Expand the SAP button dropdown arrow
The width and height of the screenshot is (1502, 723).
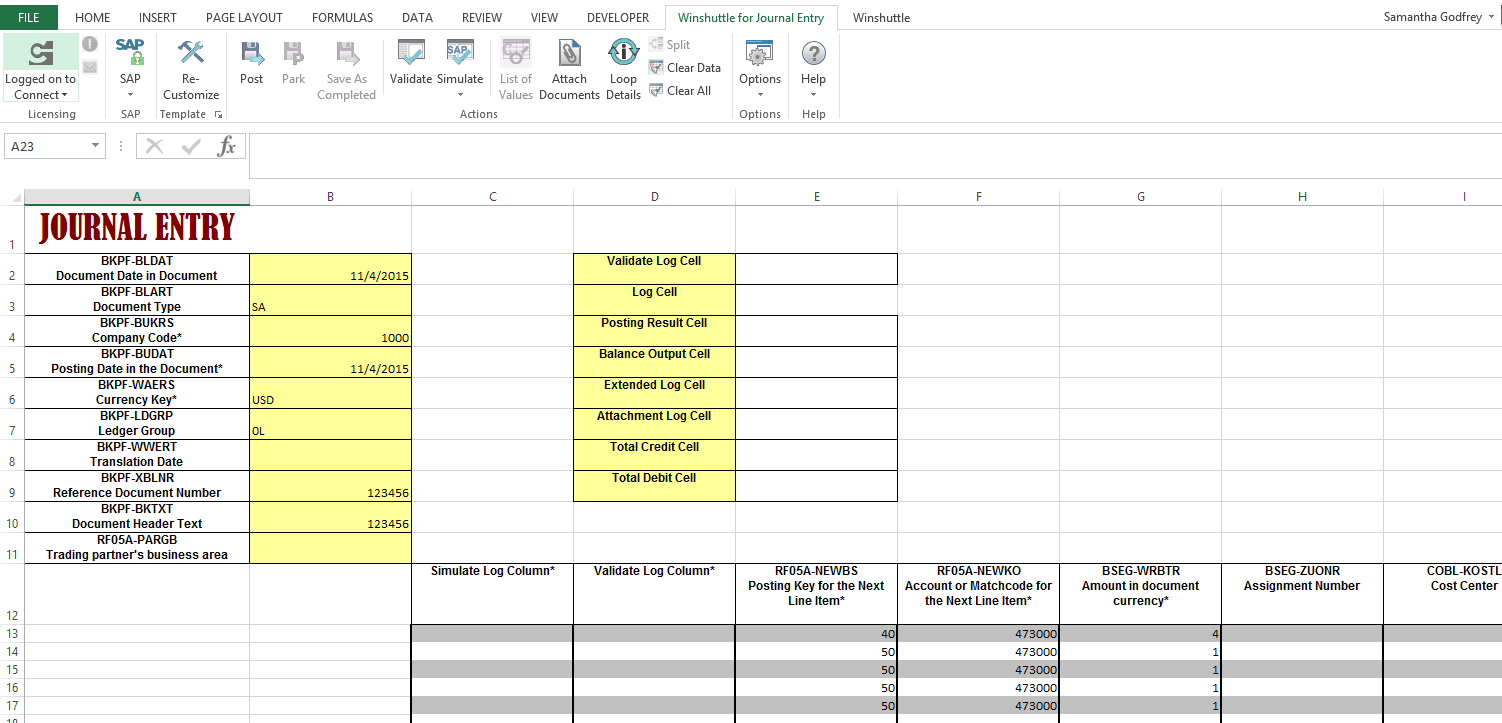[130, 95]
